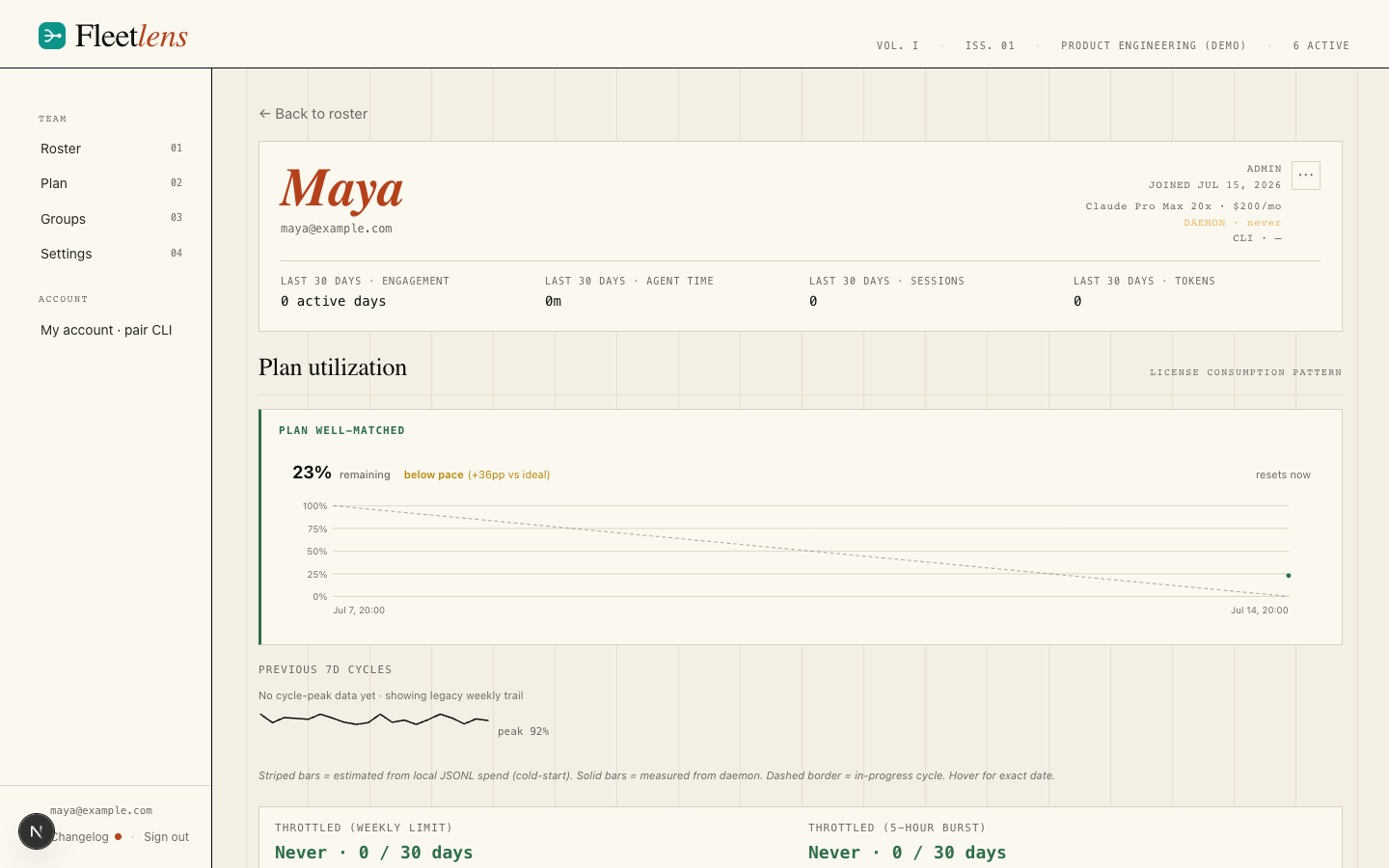Click the 'PLAN WELL-MATCHED' label

click(341, 430)
